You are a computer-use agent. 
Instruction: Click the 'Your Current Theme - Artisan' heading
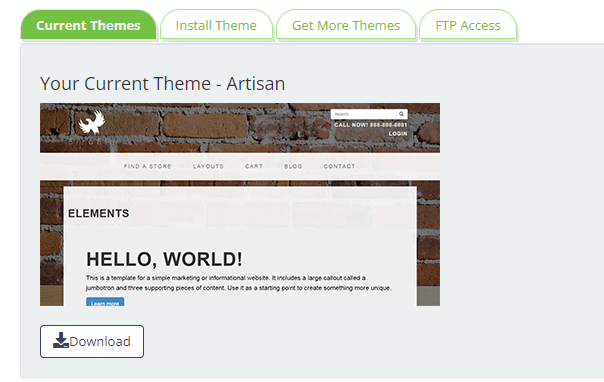(163, 84)
